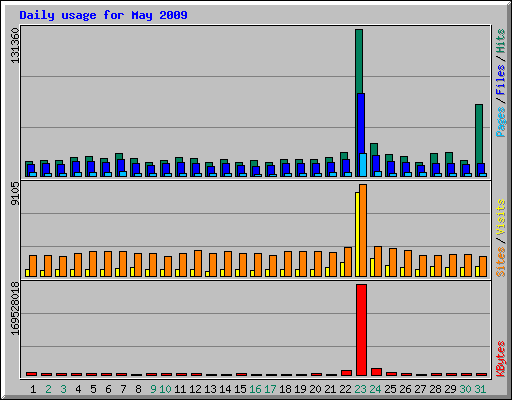Click the green day 30 axis label
Image resolution: width=512 pixels, height=400 pixels.
[465, 389]
